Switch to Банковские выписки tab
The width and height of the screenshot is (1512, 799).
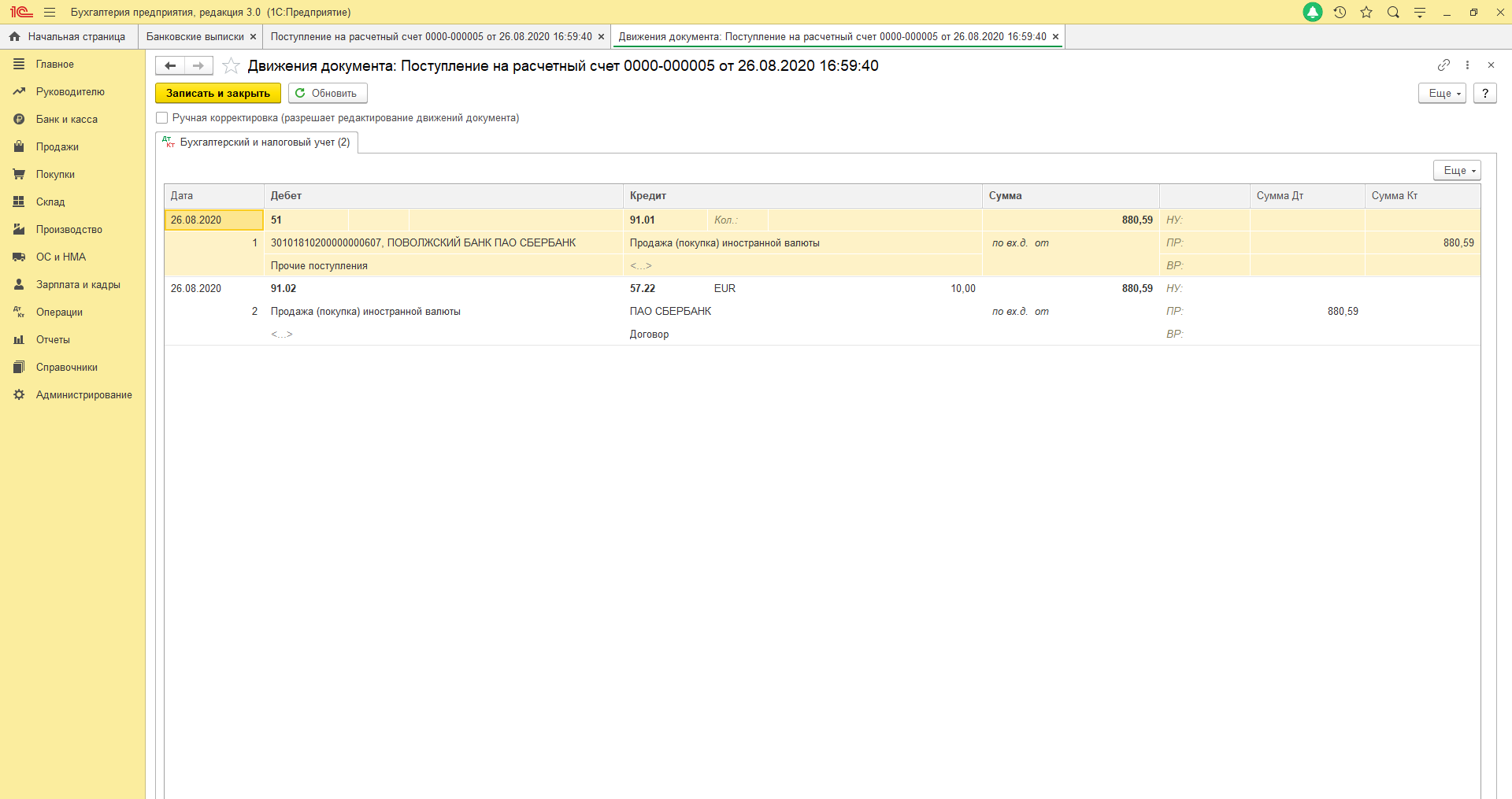point(195,37)
